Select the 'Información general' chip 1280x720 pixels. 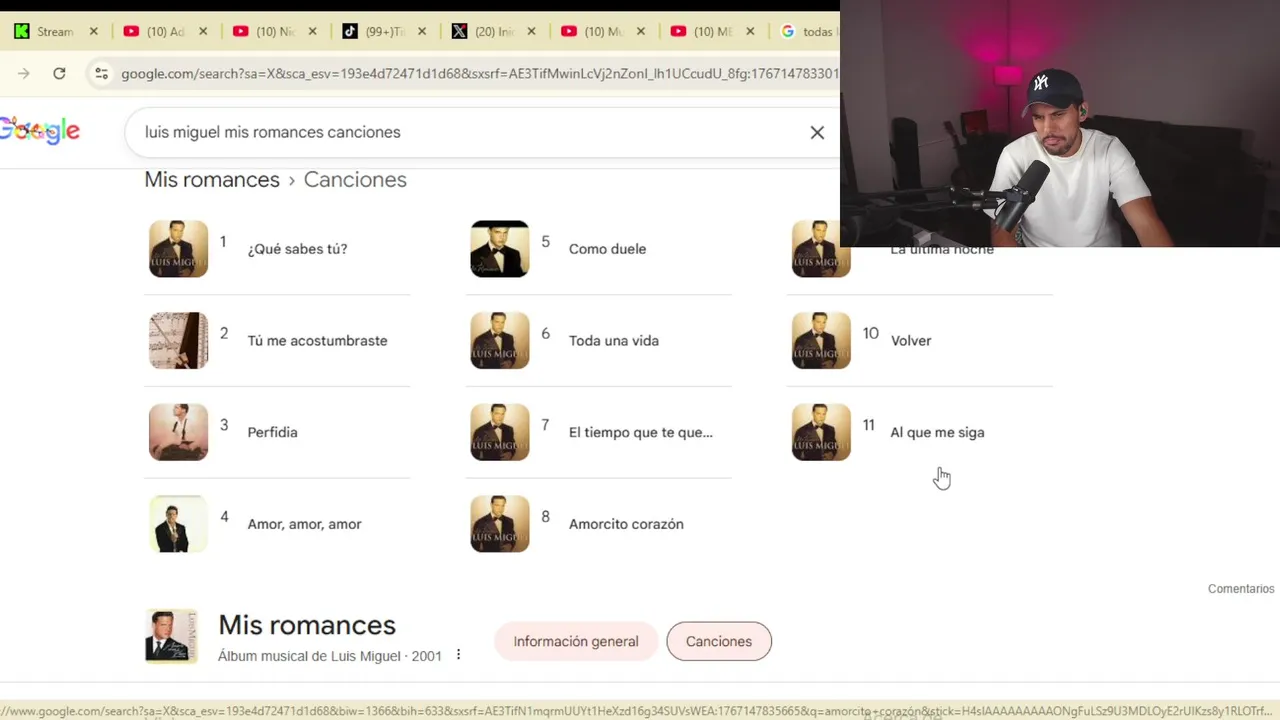(576, 642)
